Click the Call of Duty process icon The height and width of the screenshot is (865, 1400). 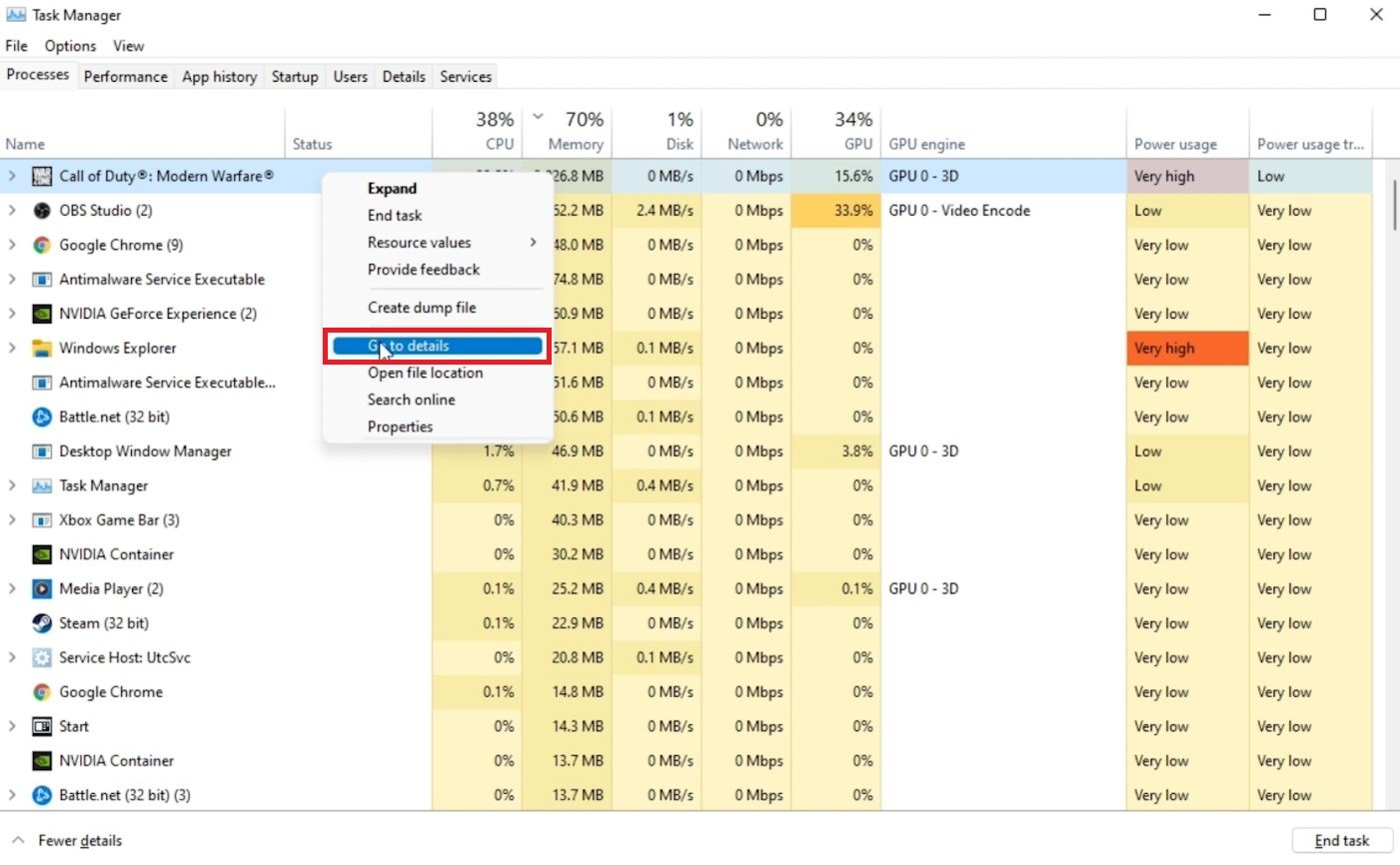pos(42,177)
